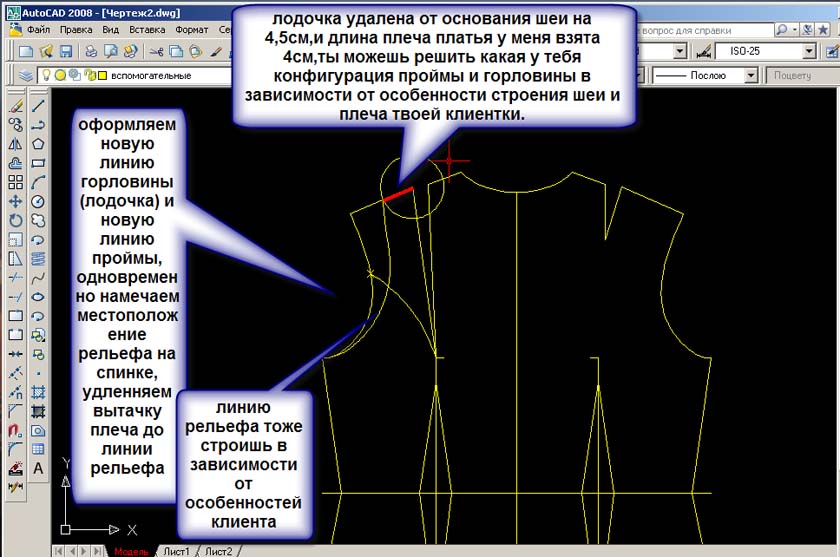Open the Layer Properties Manager icon
The image size is (840, 557).
[x=26, y=75]
